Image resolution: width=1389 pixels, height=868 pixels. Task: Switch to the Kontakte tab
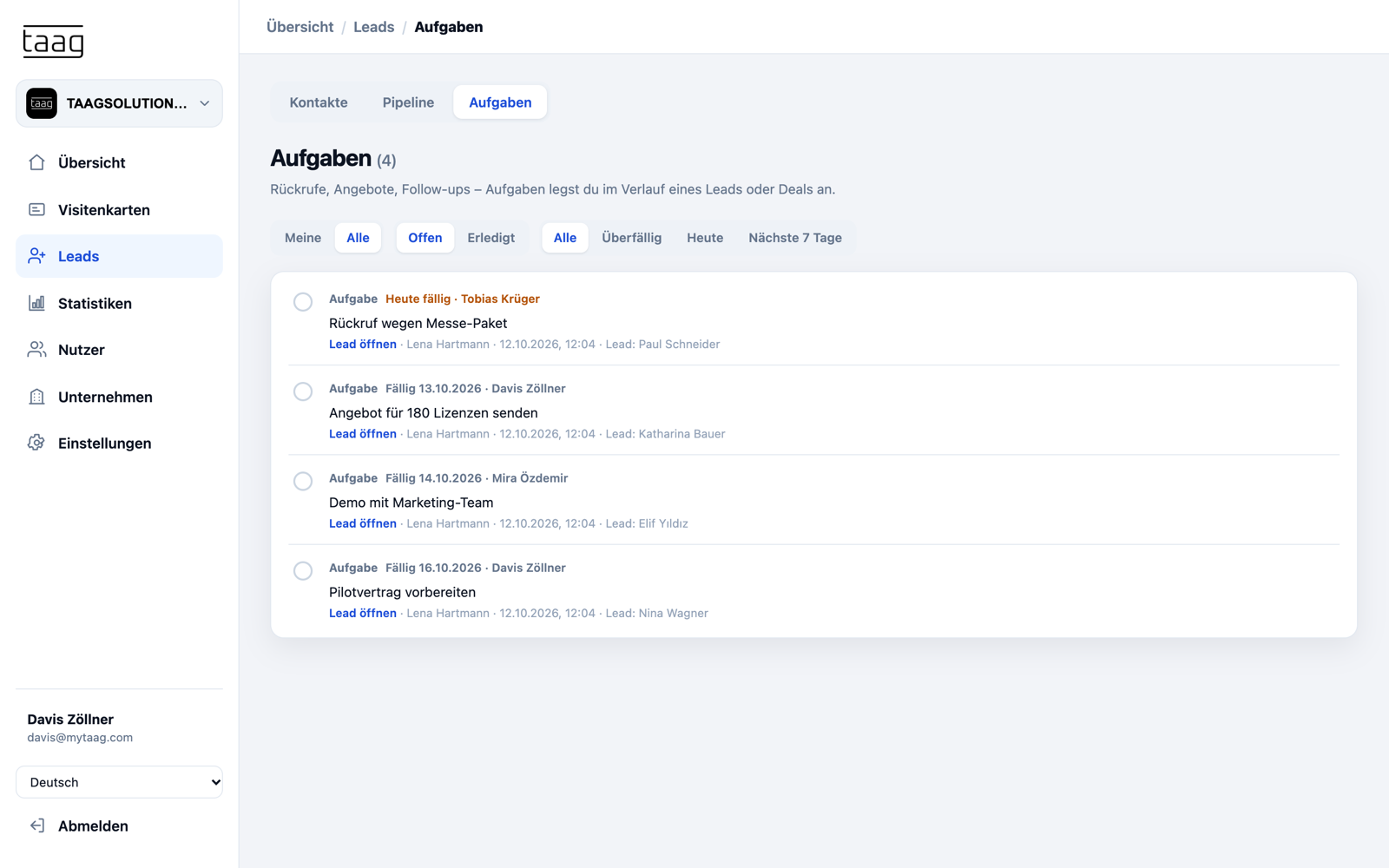coord(319,102)
